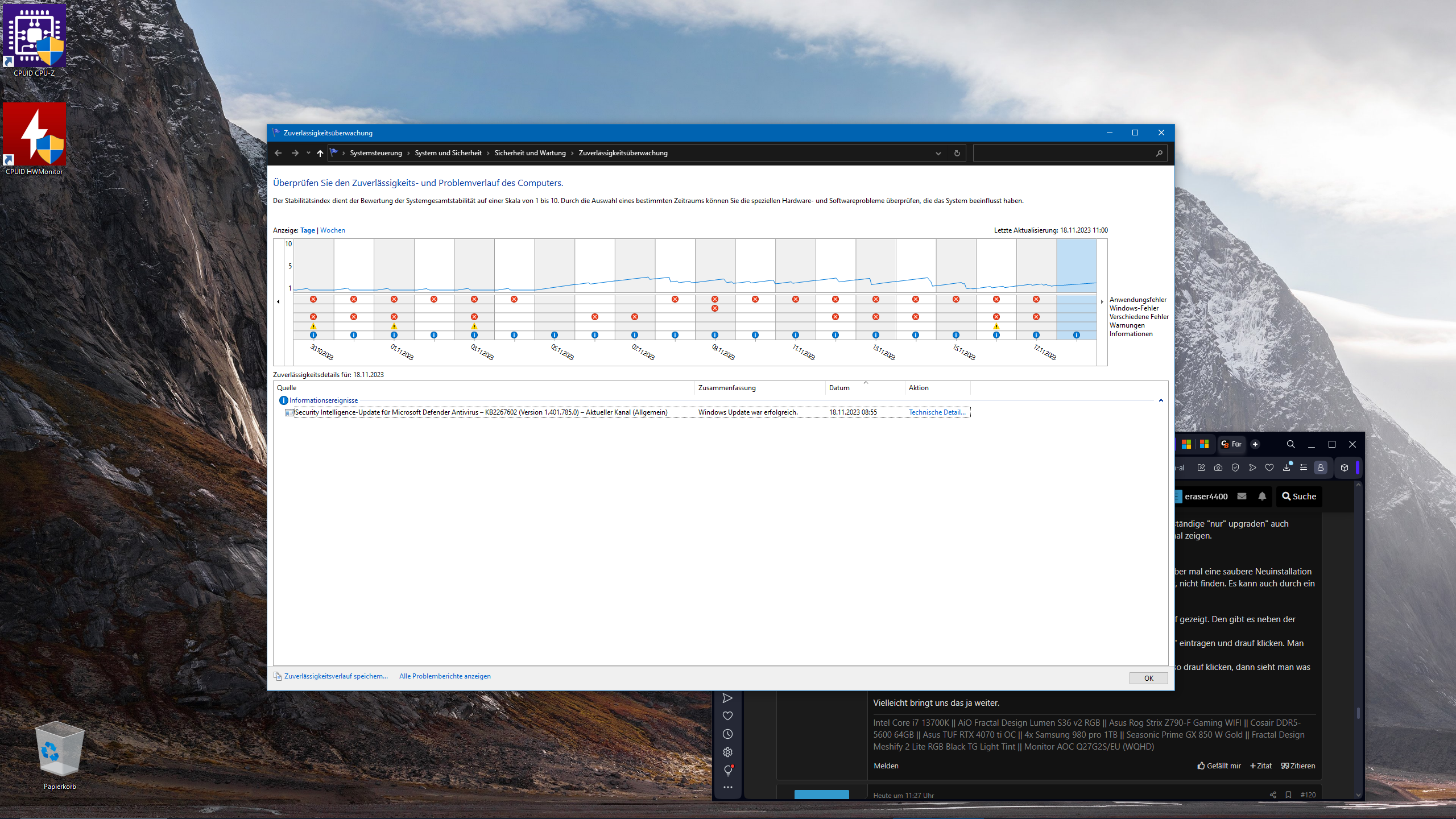Click the send-to-Flow arrow in Opera toolbar

click(1252, 468)
